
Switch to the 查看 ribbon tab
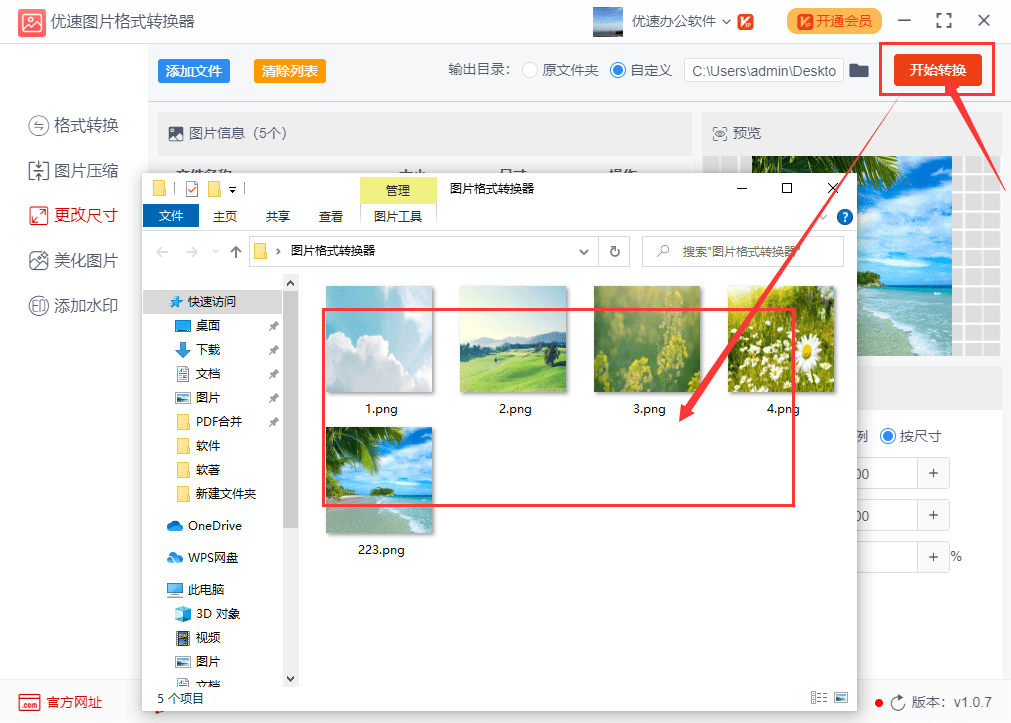[x=331, y=216]
